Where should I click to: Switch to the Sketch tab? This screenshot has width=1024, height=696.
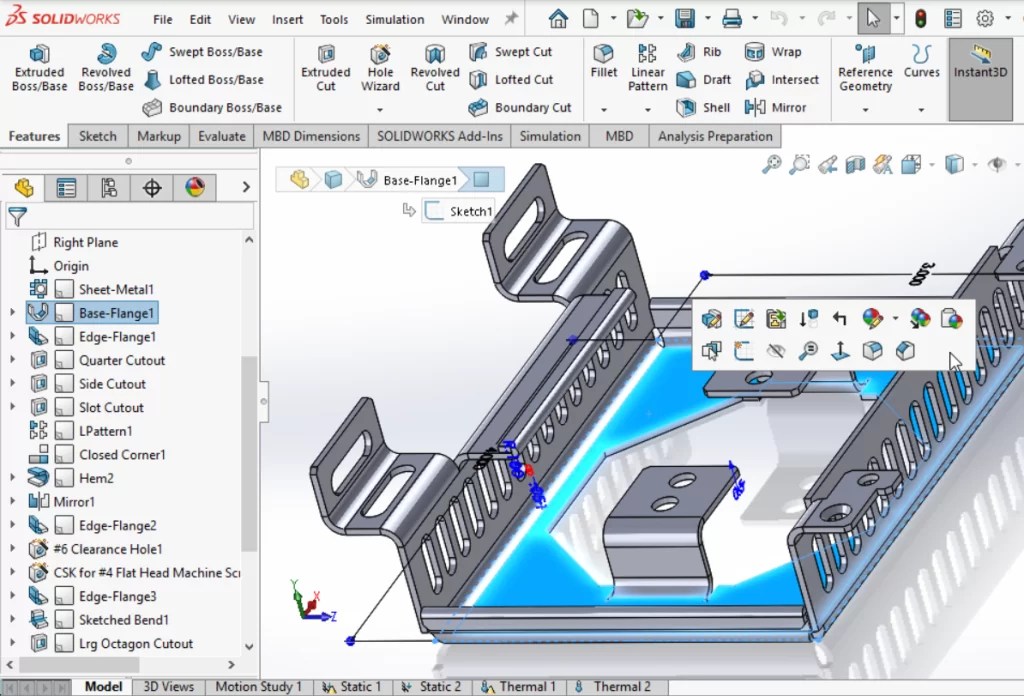tap(98, 136)
